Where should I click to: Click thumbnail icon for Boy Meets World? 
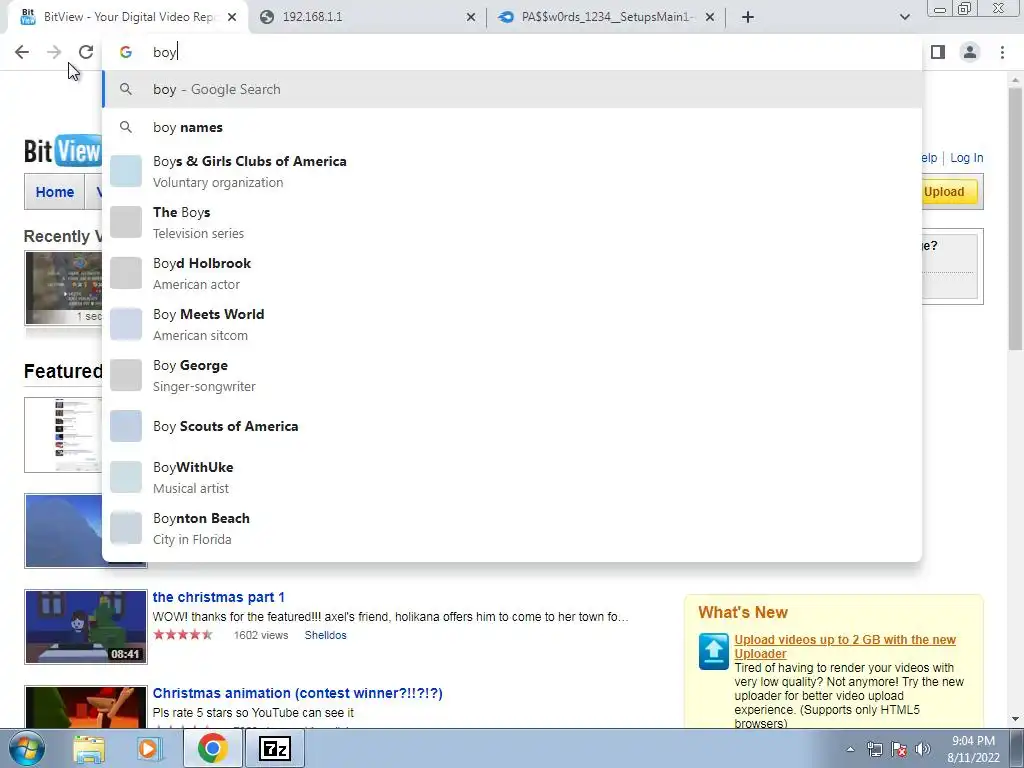pyautogui.click(x=126, y=324)
